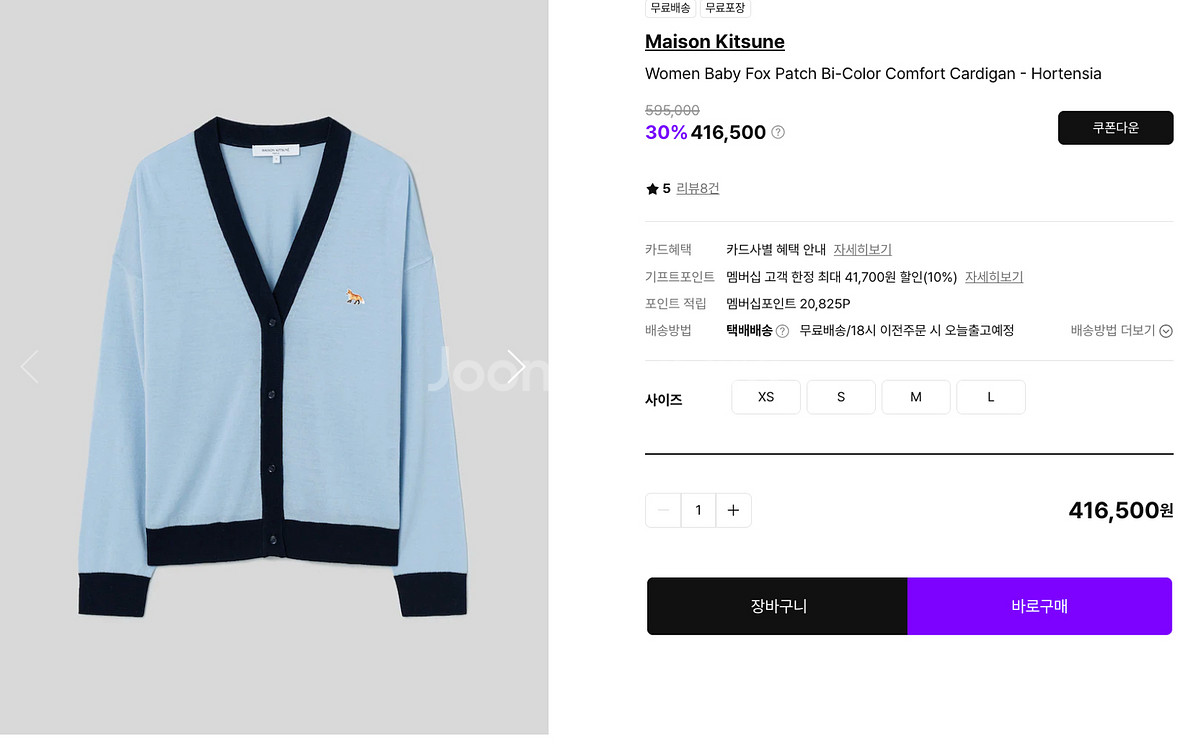Go to the next product image

(x=516, y=367)
